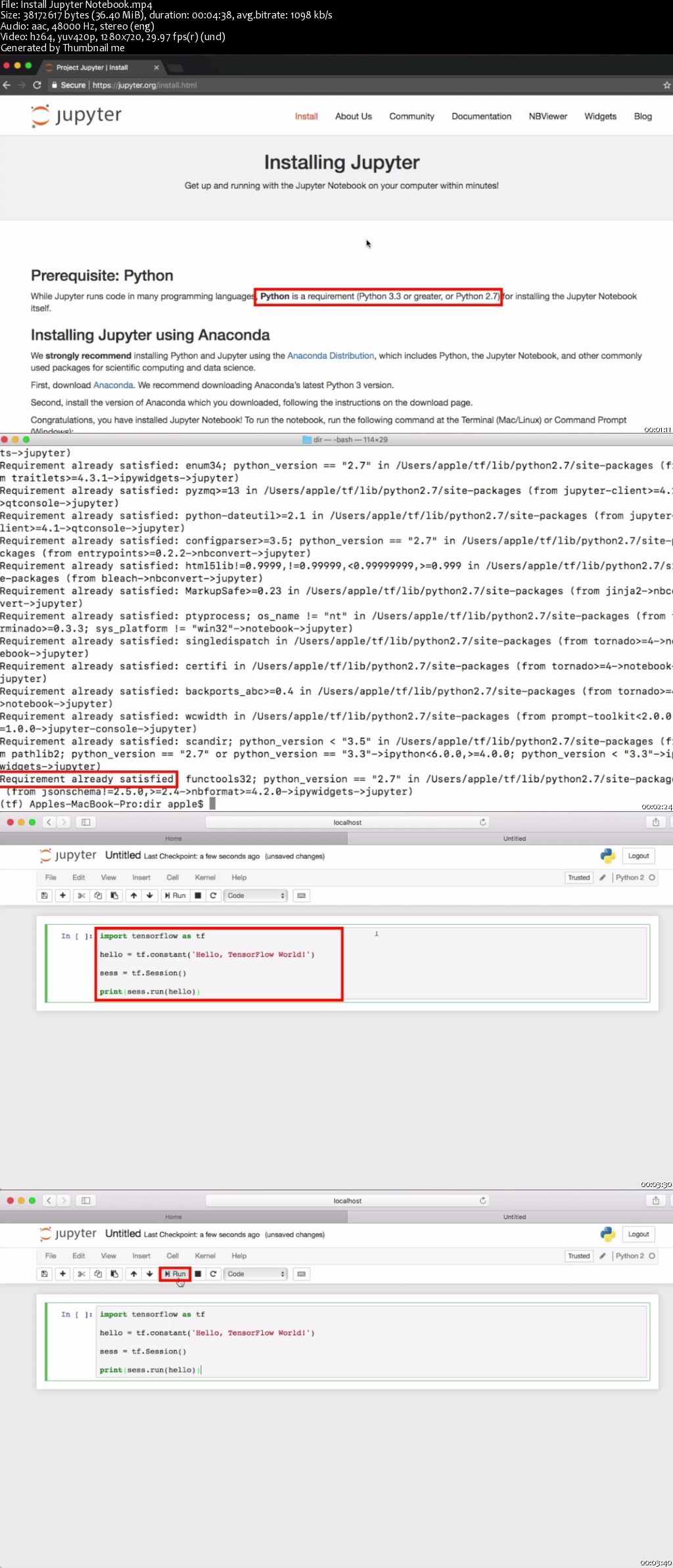Open View menu in 00:03:30 notebook frame
673x1568 pixels.
[x=108, y=878]
